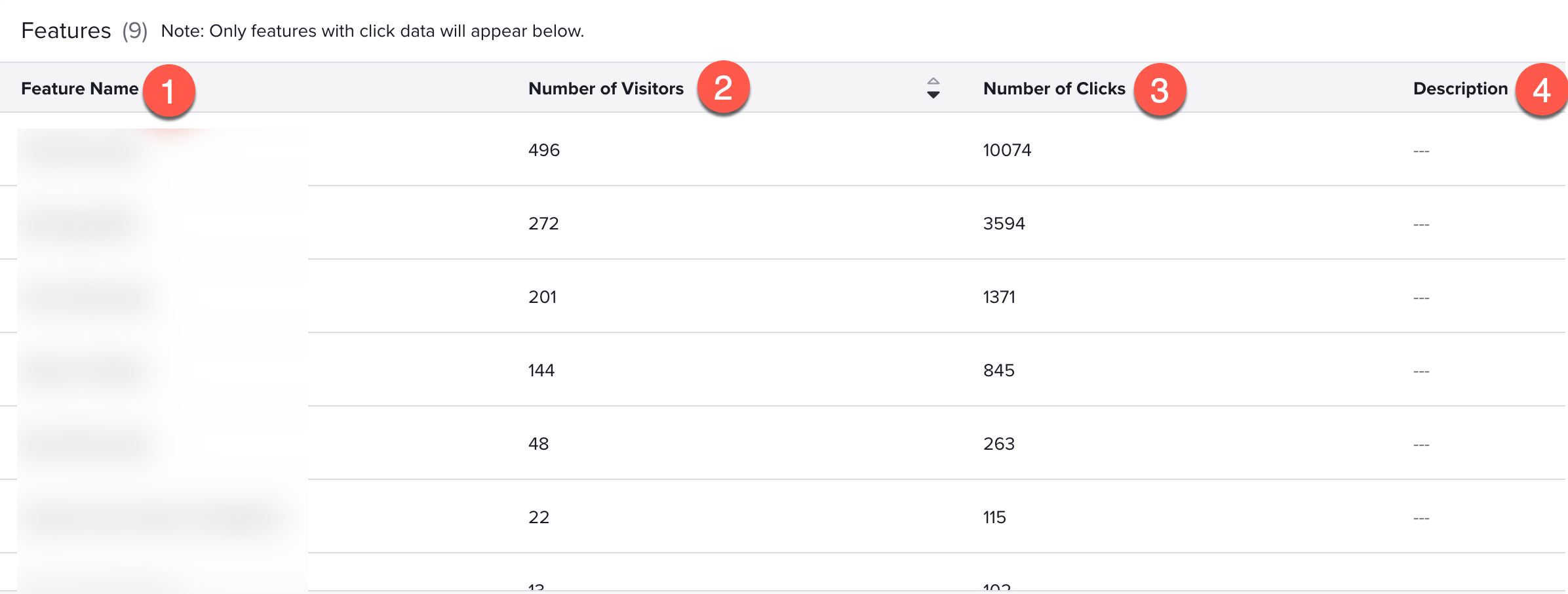Sort by the Feature Name column header
1568x594 pixels.
click(80, 89)
